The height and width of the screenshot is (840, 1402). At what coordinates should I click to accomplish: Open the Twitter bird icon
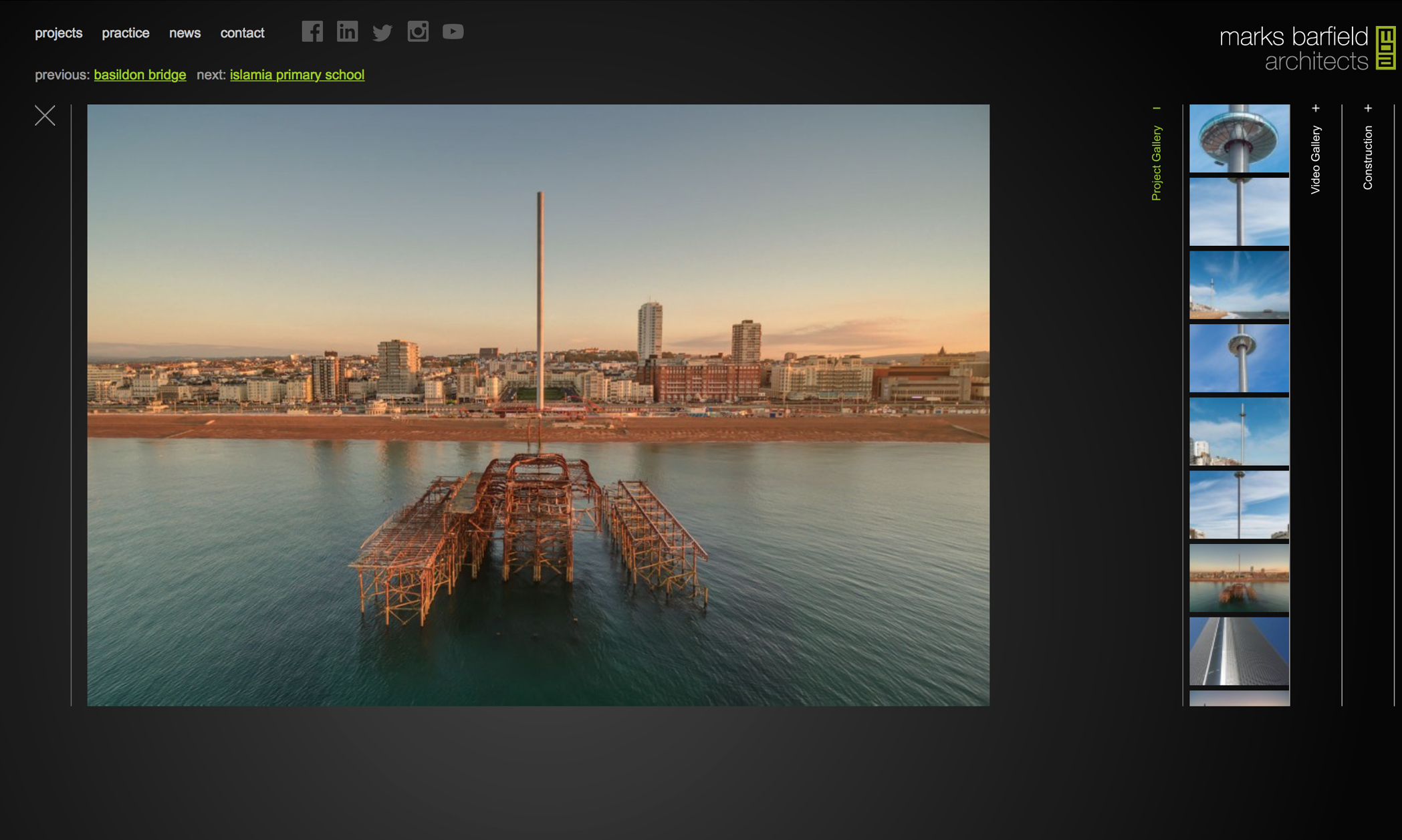(x=382, y=32)
